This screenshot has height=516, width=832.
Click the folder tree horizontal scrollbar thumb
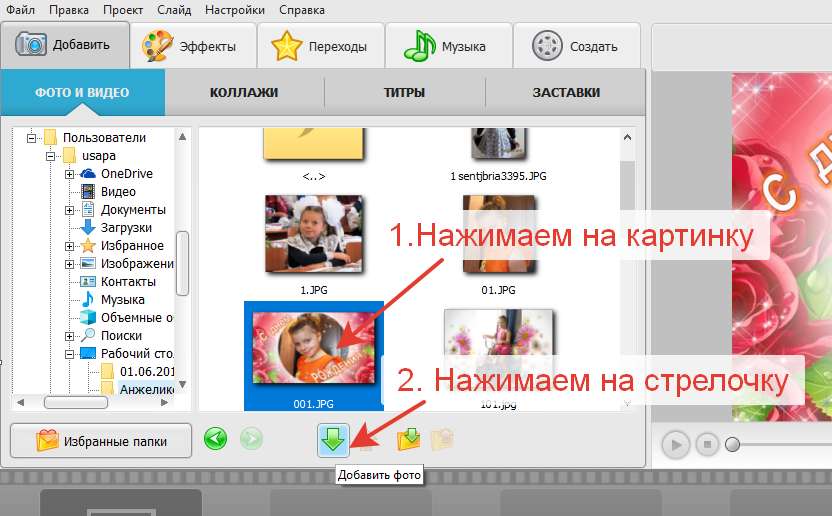point(76,402)
